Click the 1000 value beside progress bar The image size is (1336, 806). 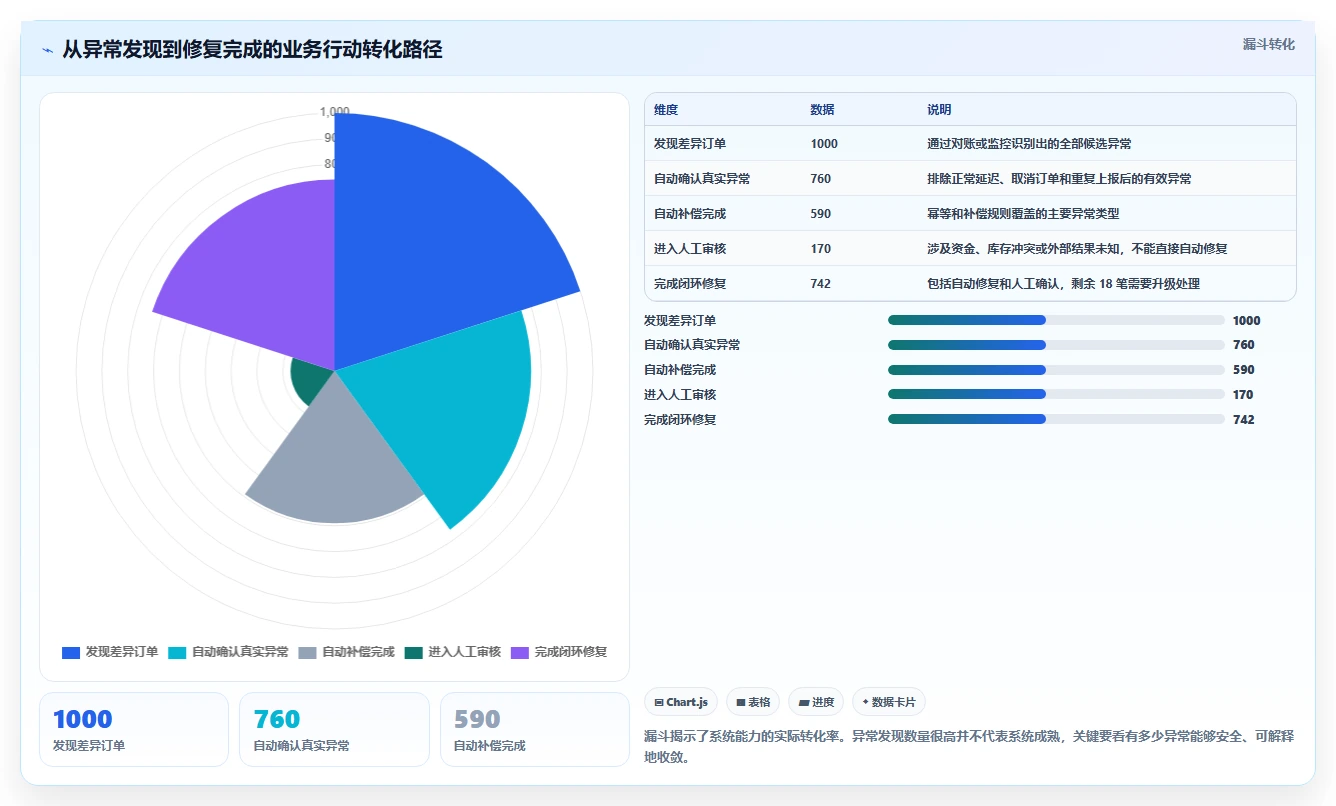[1247, 321]
